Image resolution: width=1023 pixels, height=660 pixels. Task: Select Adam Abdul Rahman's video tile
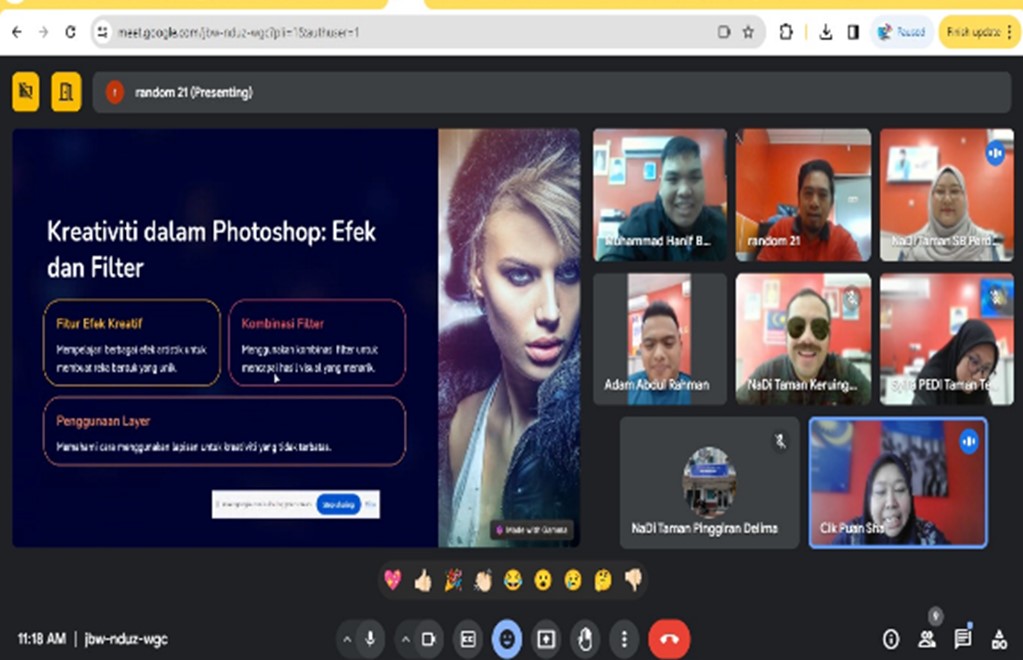[659, 340]
